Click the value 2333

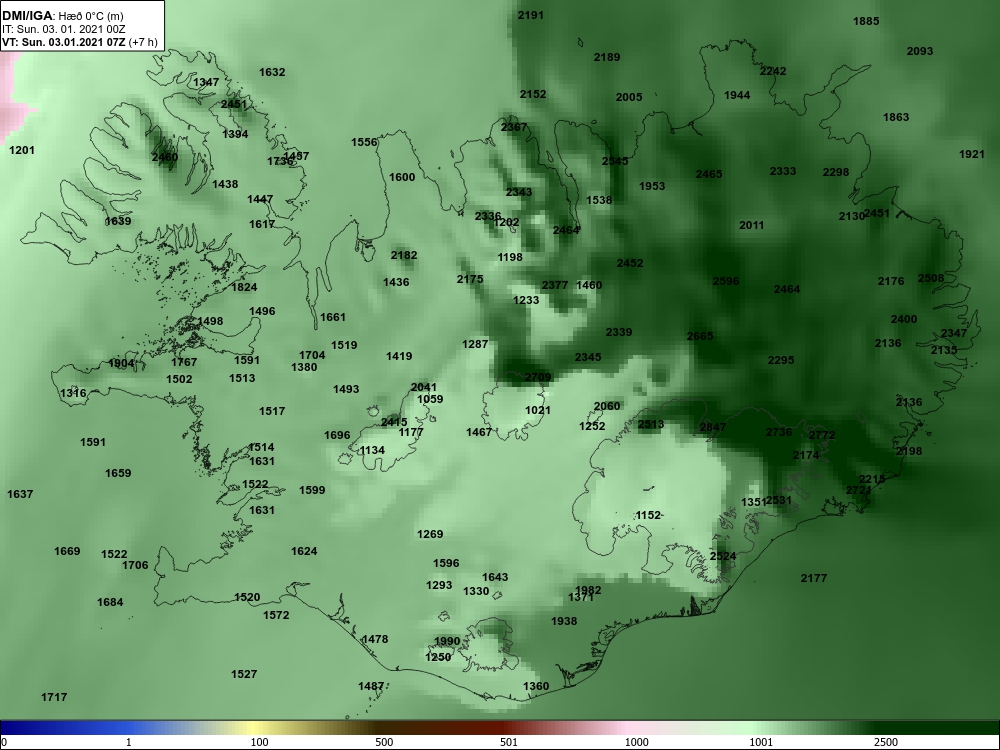[783, 171]
